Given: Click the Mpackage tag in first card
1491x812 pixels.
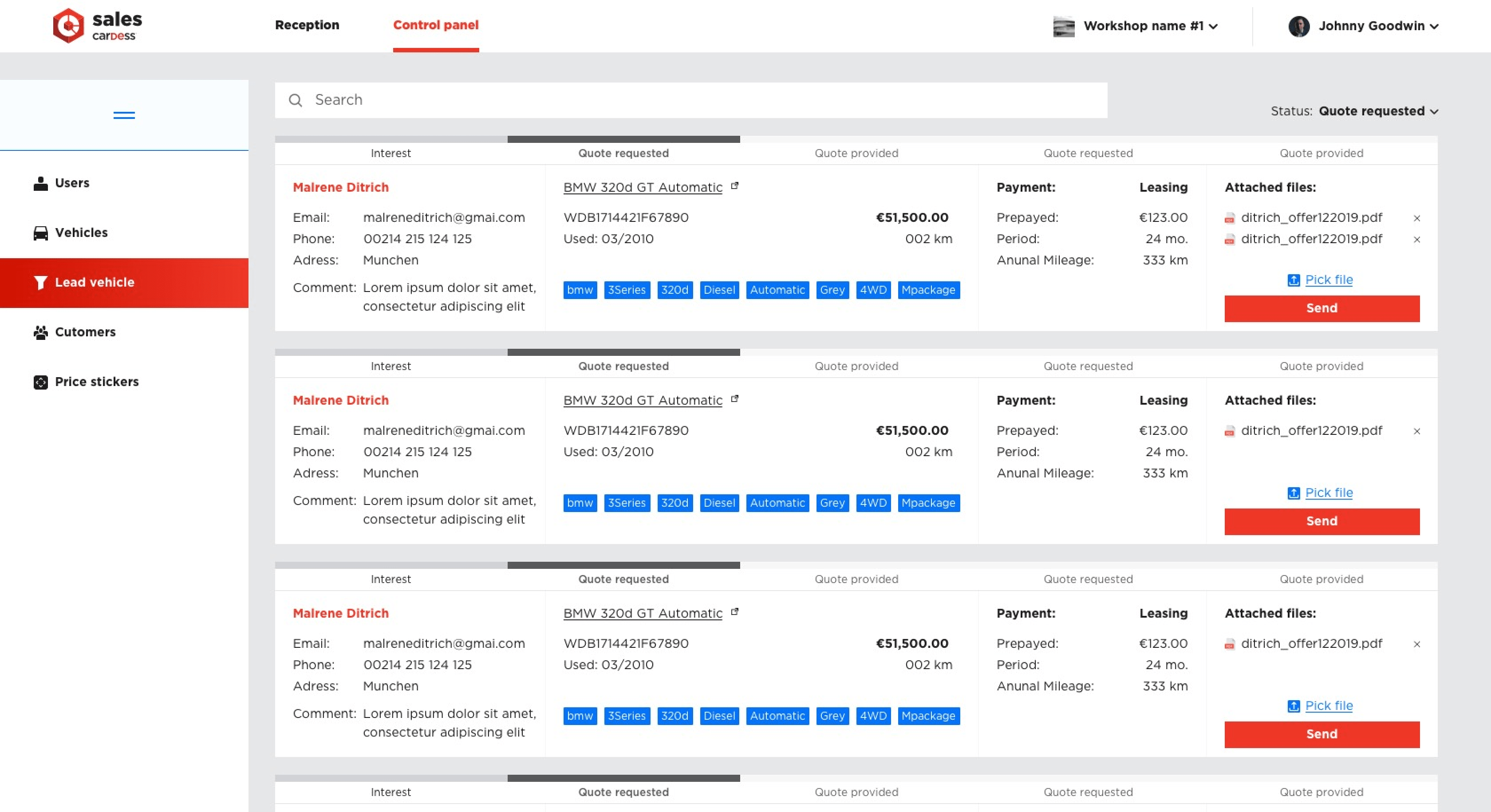Looking at the screenshot, I should click(x=929, y=290).
